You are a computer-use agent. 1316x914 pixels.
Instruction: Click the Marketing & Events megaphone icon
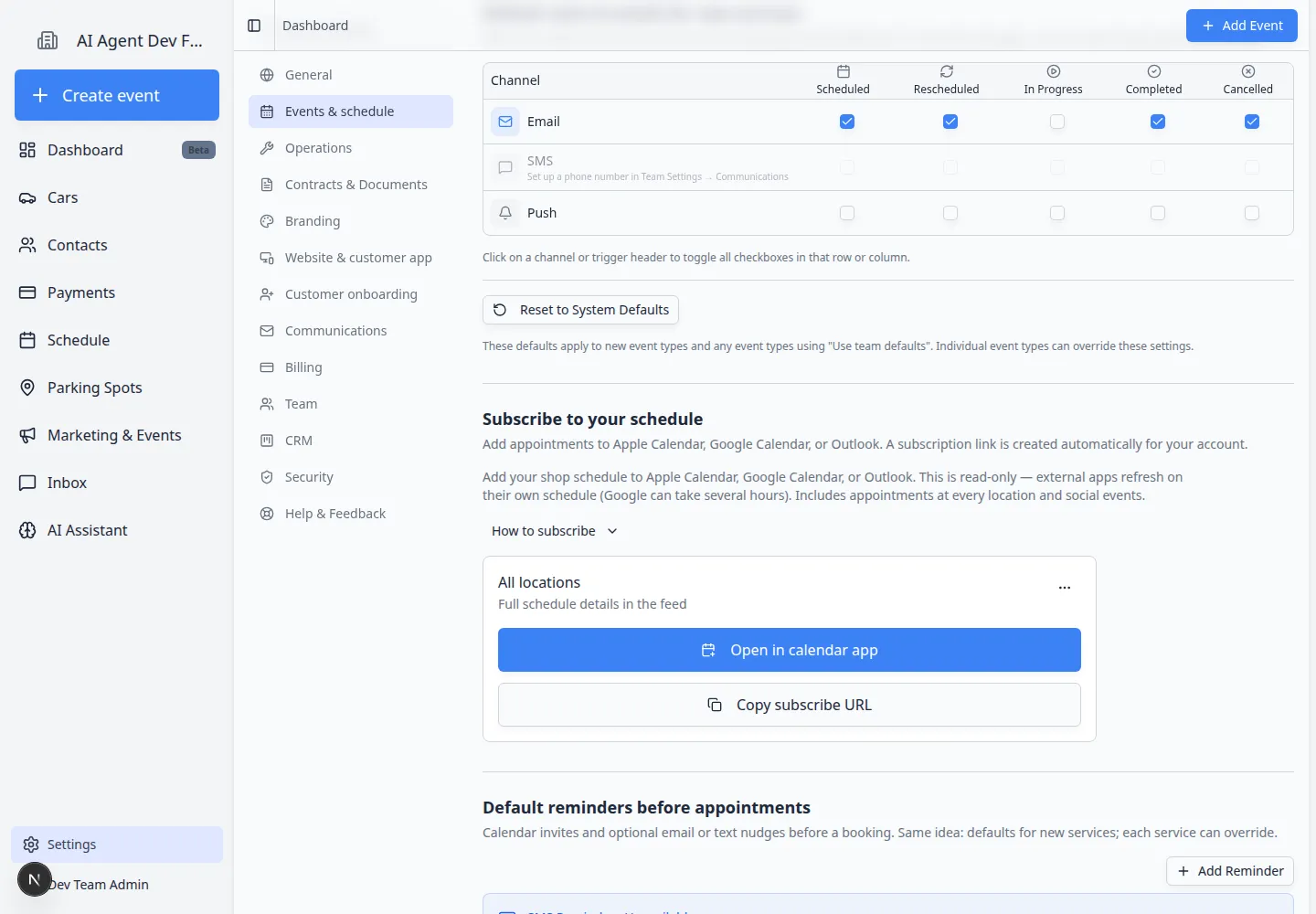pos(27,435)
